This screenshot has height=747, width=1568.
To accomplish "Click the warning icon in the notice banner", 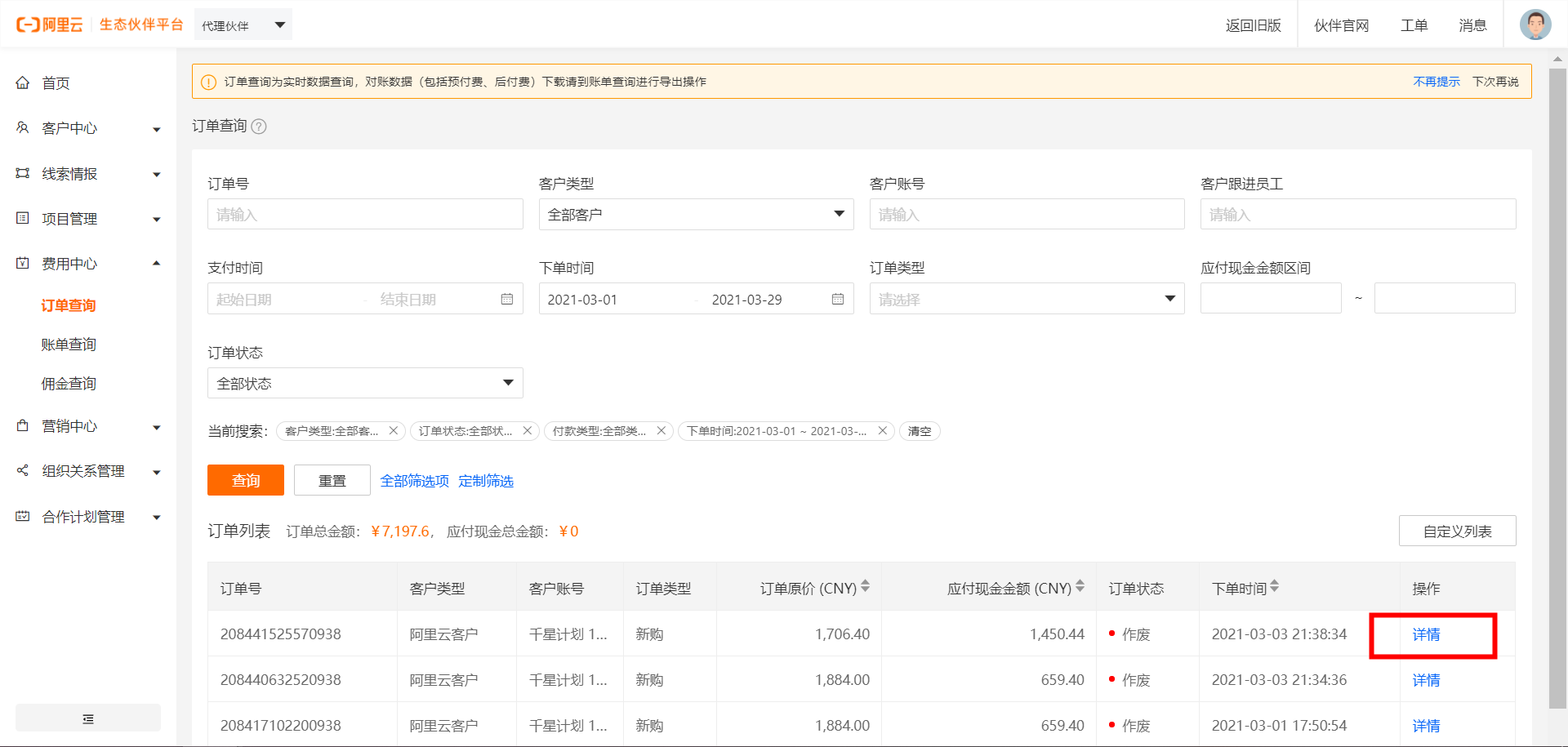I will (x=208, y=82).
